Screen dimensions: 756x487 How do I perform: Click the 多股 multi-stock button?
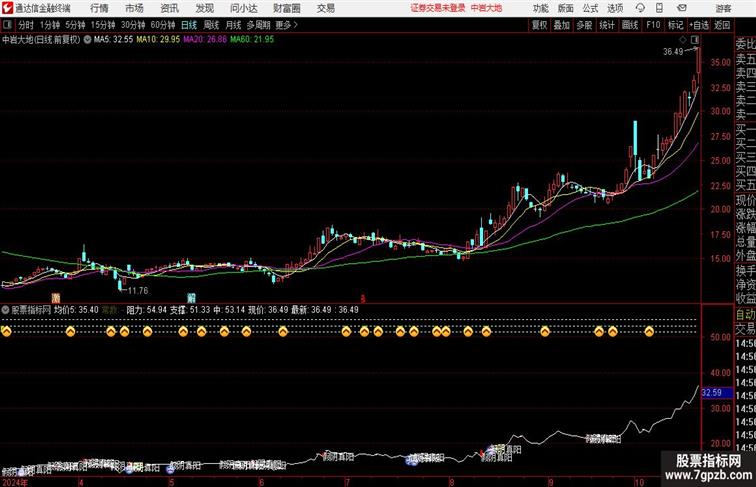(584, 25)
